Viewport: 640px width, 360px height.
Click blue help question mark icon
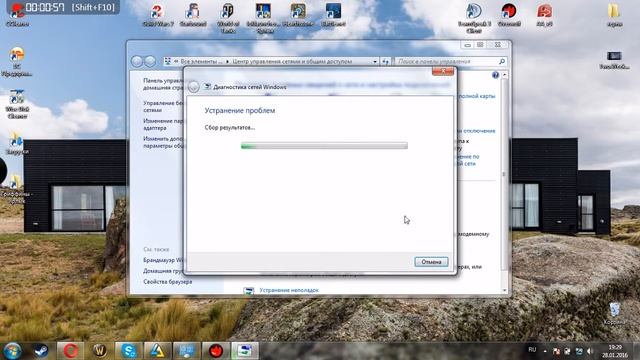(x=495, y=75)
